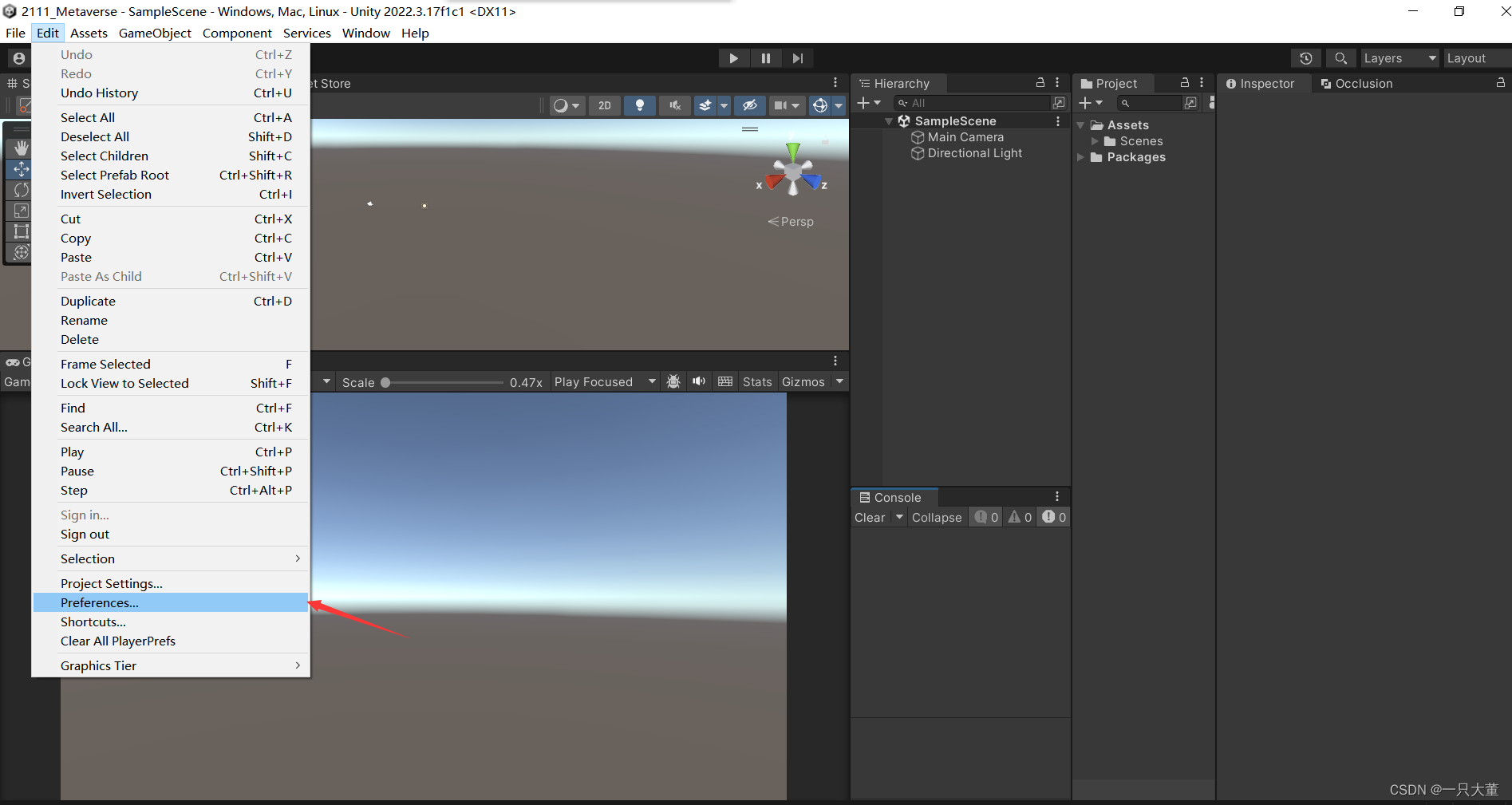Open the Layout dropdown
The width and height of the screenshot is (1512, 805).
[x=1478, y=58]
